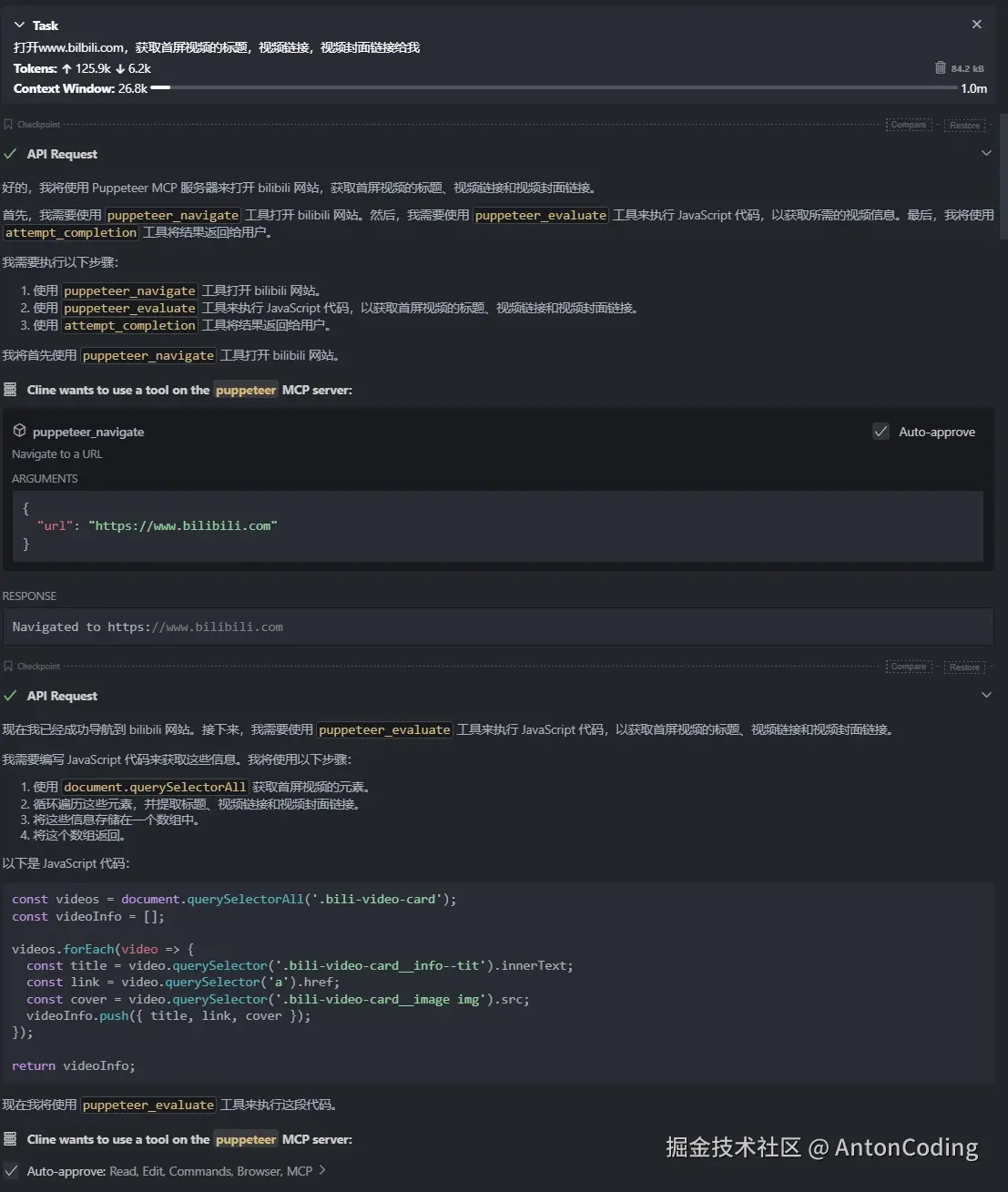Click the checkmark icon beside the upper API Request
Image resolution: width=1008 pixels, height=1192 pixels.
10,154
